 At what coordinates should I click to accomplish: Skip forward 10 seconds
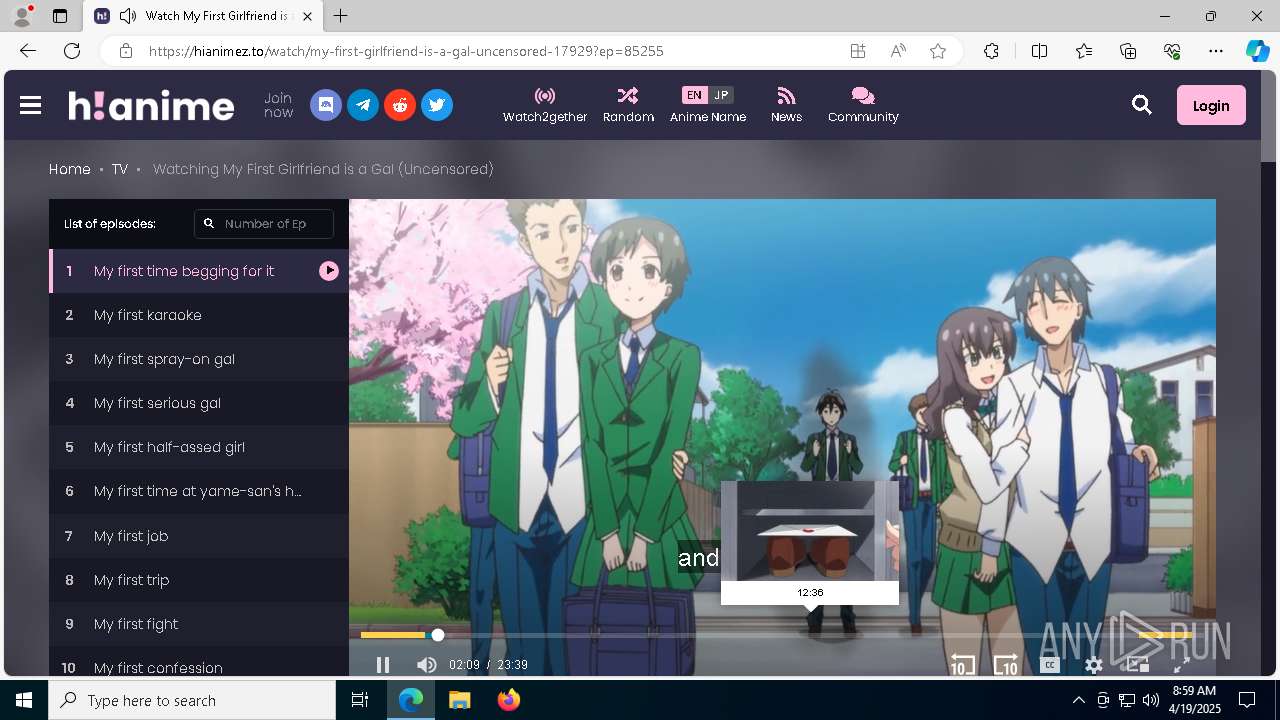1006,665
